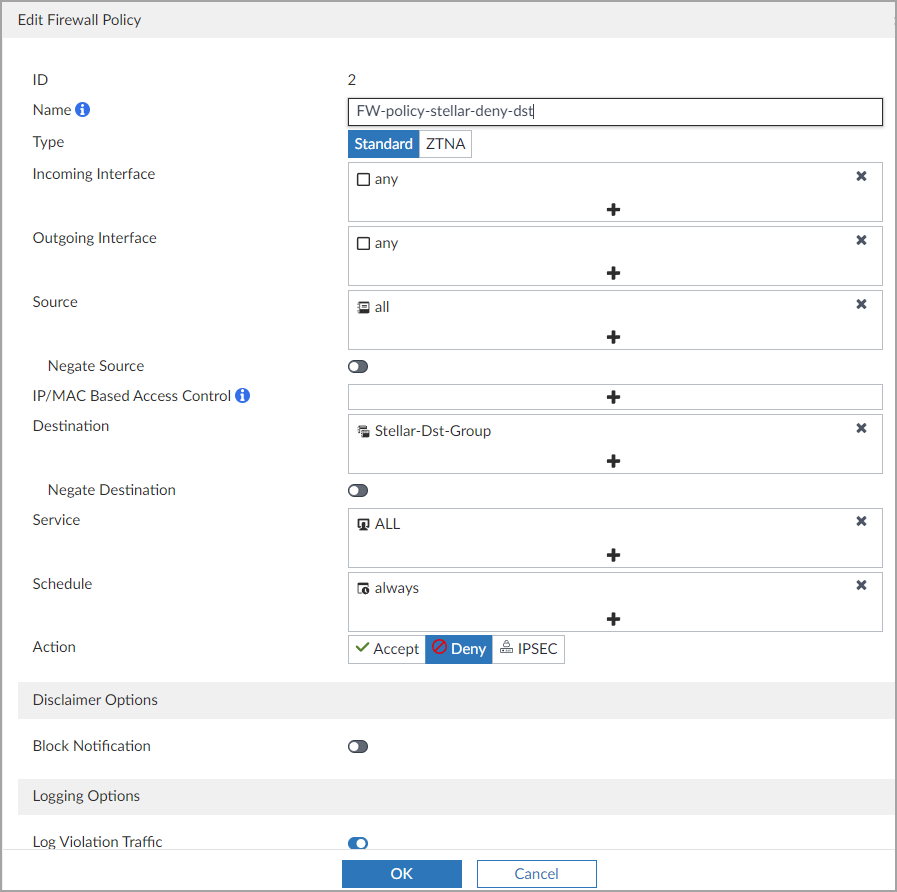Screen dimensions: 897x892
Task: Switch policy Type to ZTNA
Action: 445,144
